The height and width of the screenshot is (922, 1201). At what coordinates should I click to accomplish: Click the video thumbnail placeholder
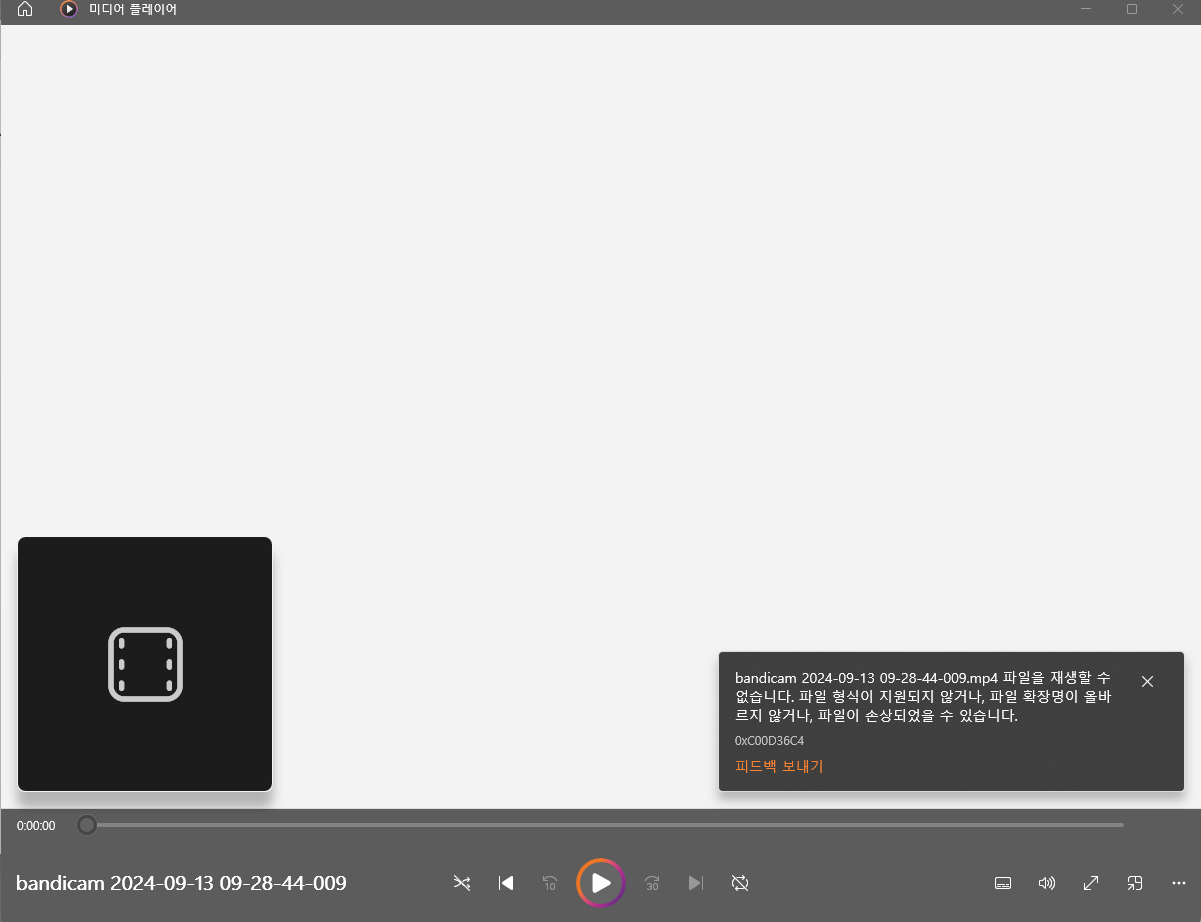(145, 664)
